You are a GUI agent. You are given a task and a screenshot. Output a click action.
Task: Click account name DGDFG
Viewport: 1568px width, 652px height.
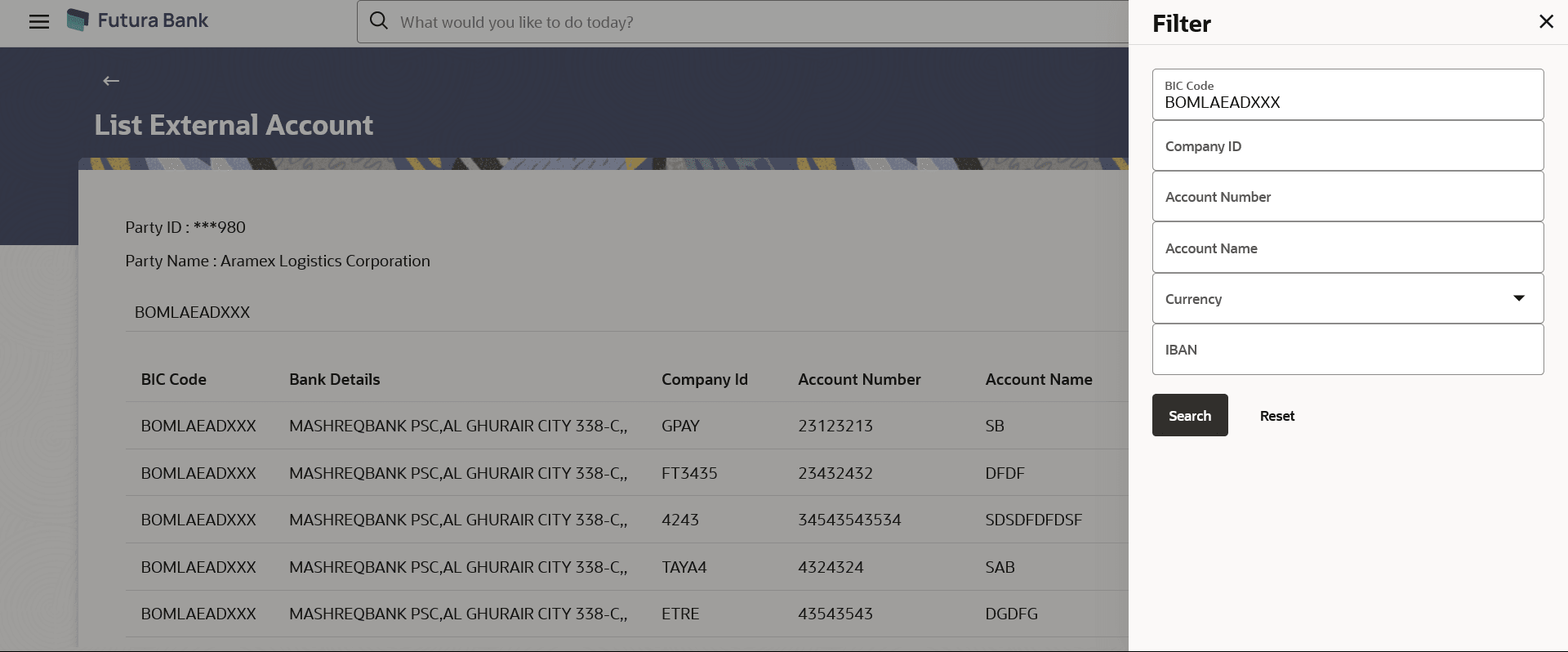coord(1011,614)
